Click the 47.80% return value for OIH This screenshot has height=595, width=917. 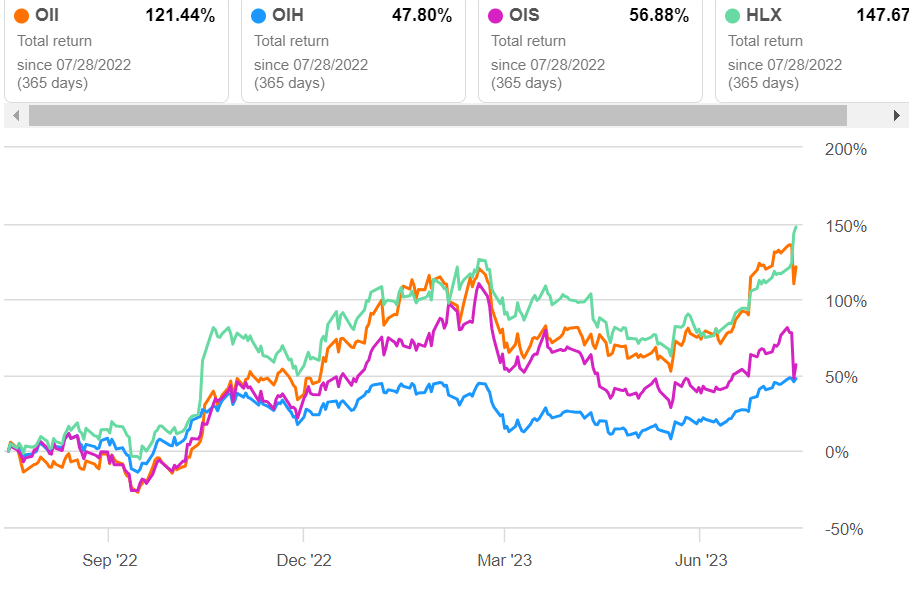[x=424, y=16]
